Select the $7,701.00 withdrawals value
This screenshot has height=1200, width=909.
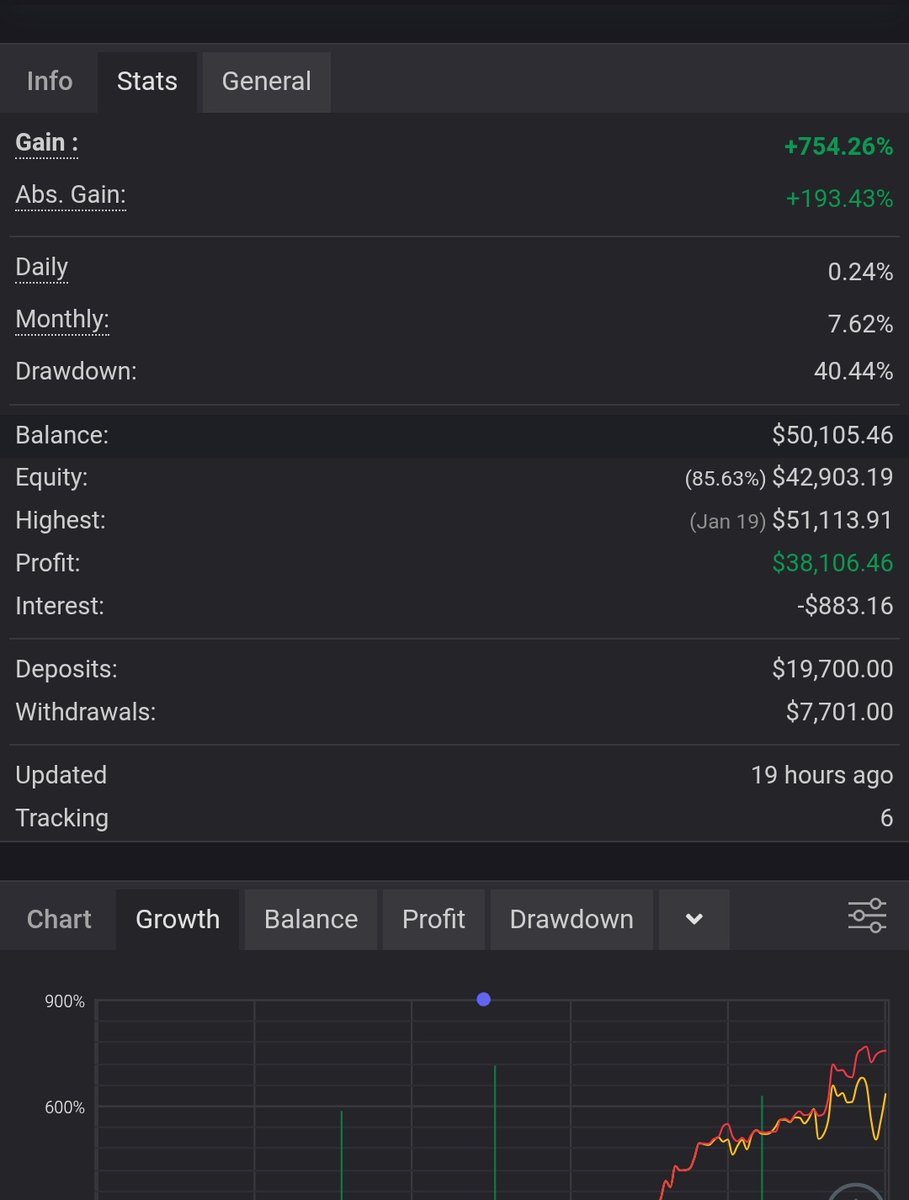[839, 712]
